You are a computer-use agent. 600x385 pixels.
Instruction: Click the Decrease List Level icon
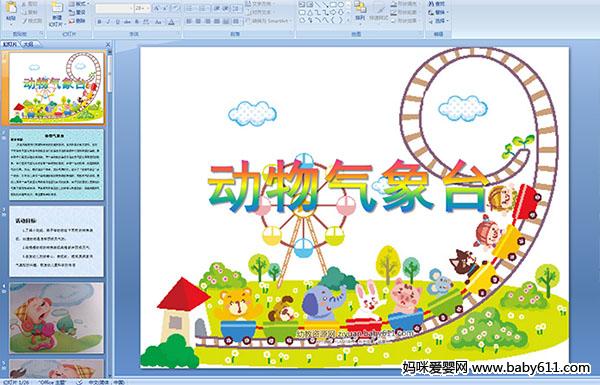click(217, 8)
